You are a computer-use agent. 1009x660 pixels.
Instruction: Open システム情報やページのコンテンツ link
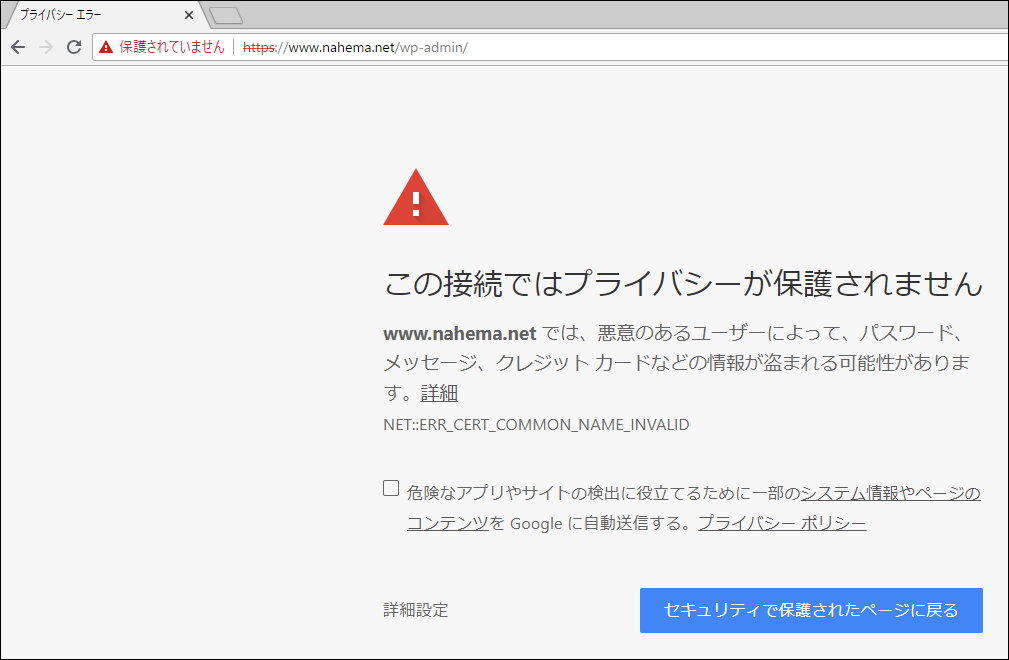(891, 493)
